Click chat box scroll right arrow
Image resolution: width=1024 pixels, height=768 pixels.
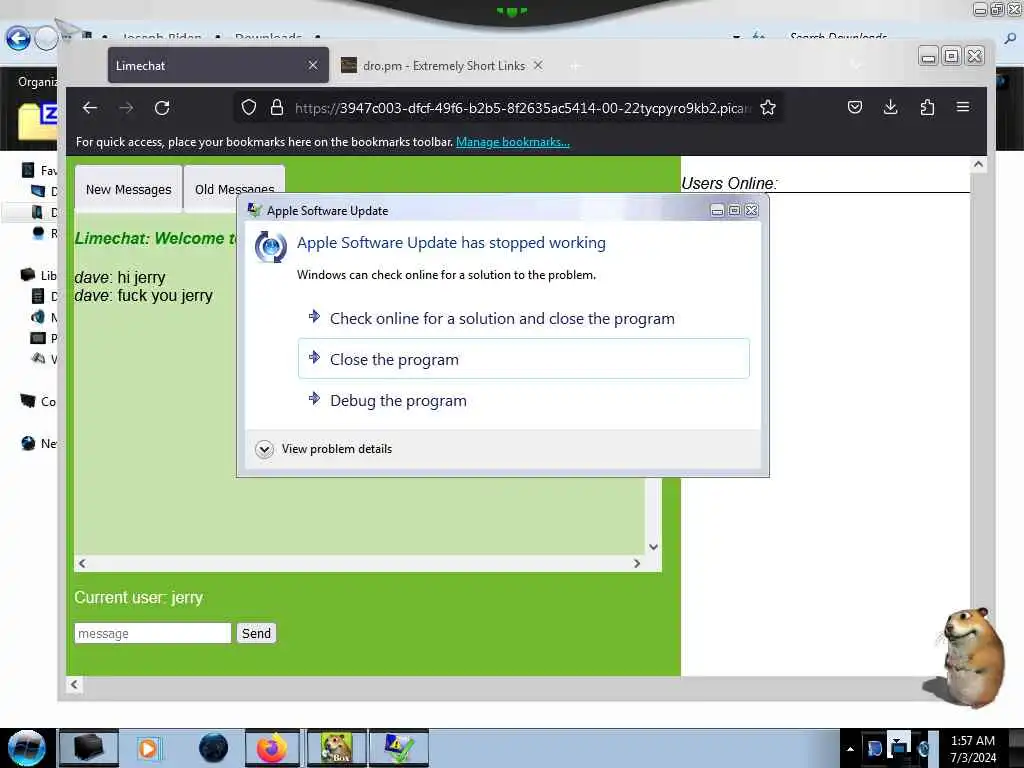(x=637, y=564)
